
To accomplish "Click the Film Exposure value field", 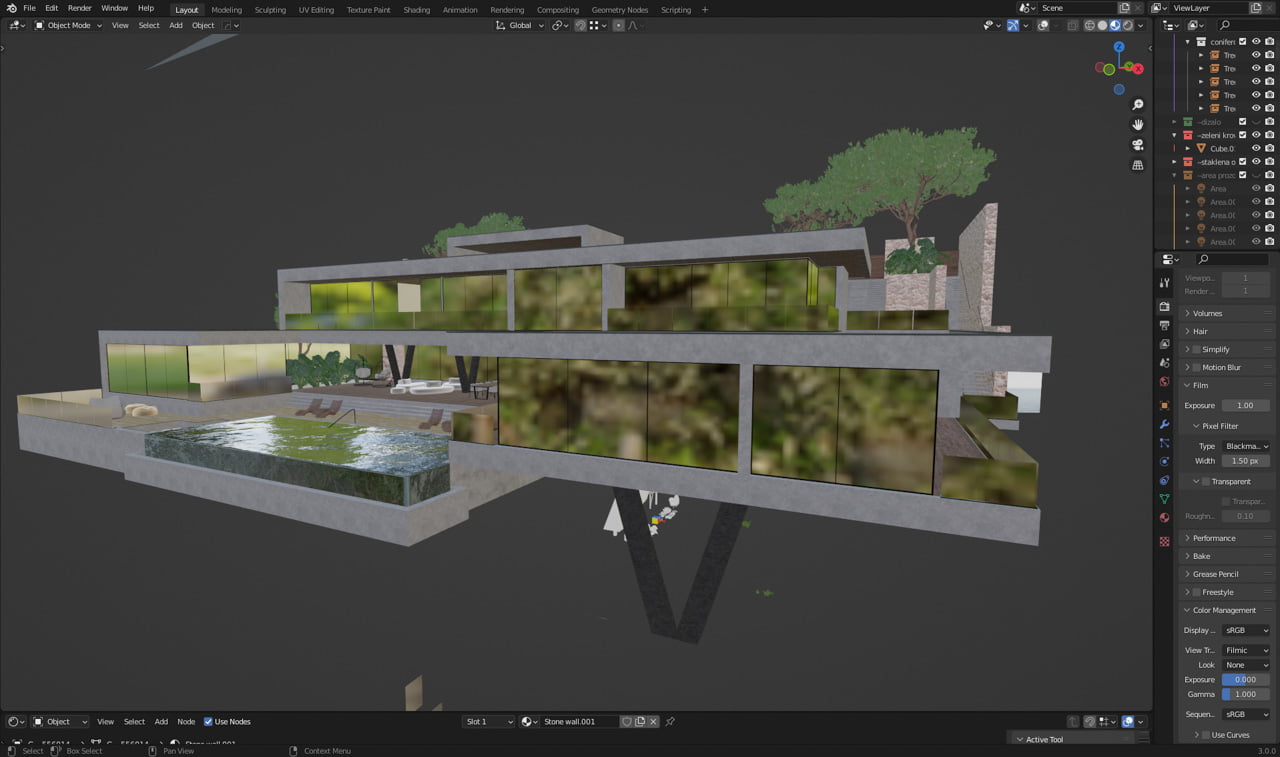I will 1245,406.
